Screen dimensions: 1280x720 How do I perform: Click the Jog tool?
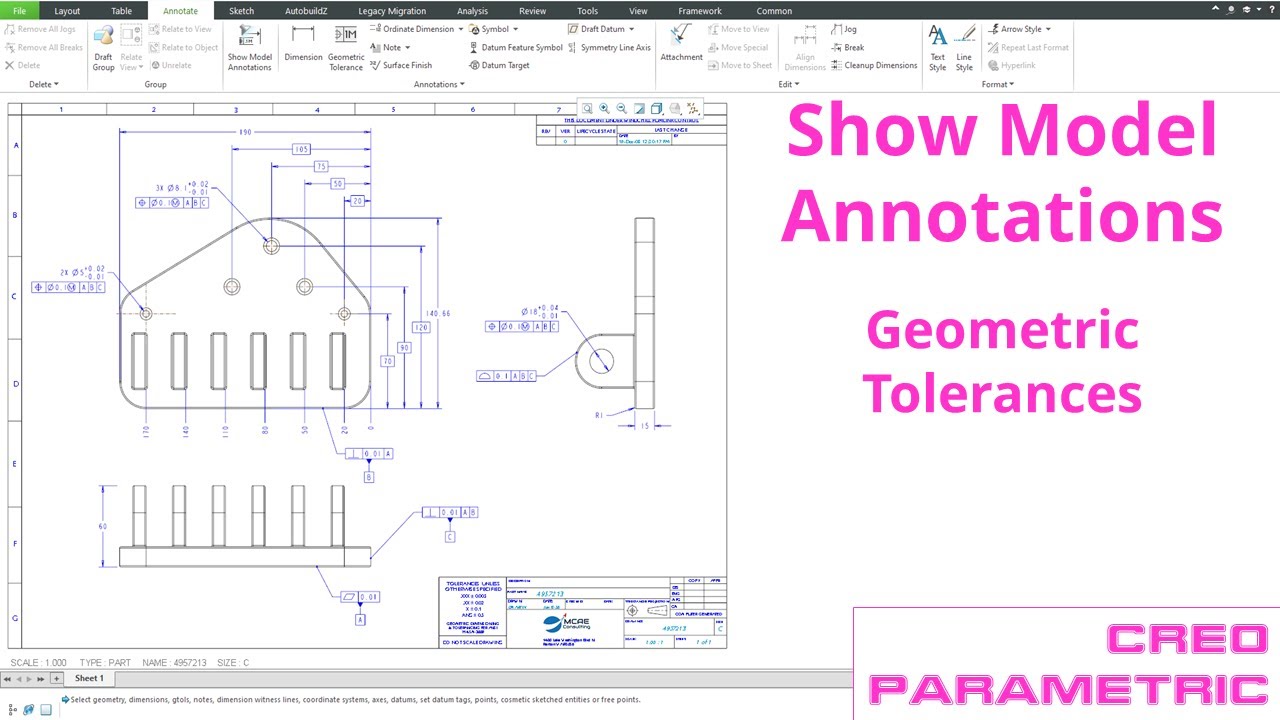click(843, 29)
